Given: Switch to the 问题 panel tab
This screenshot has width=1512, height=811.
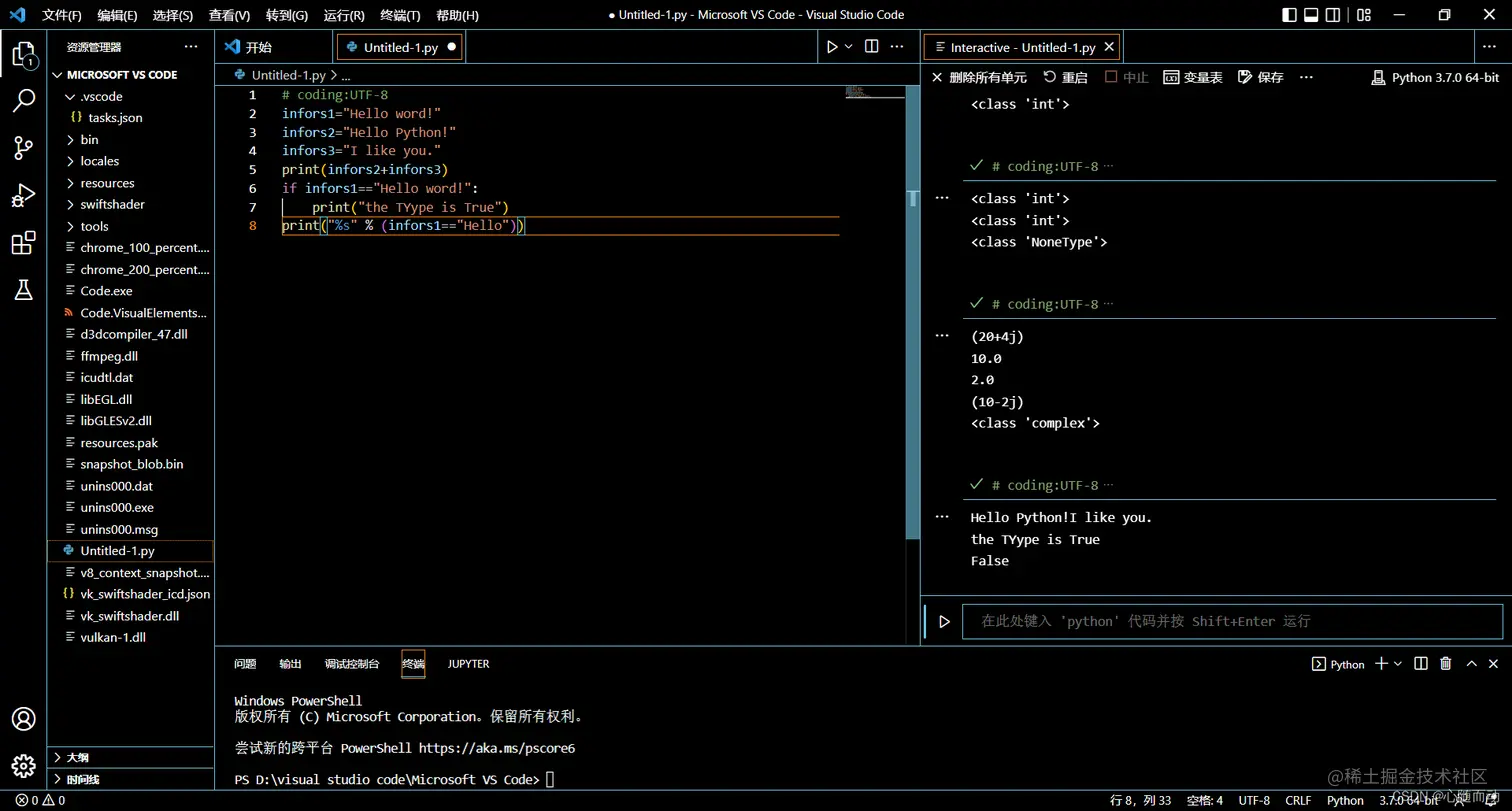Looking at the screenshot, I should (x=245, y=664).
